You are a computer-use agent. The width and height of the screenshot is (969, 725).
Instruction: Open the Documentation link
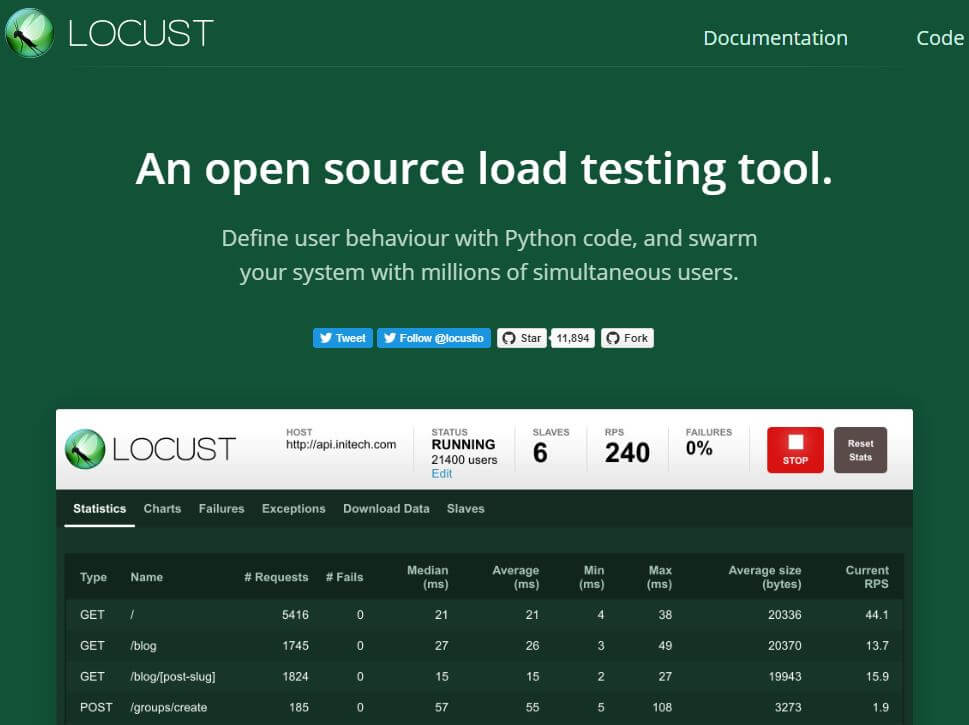[x=776, y=38]
